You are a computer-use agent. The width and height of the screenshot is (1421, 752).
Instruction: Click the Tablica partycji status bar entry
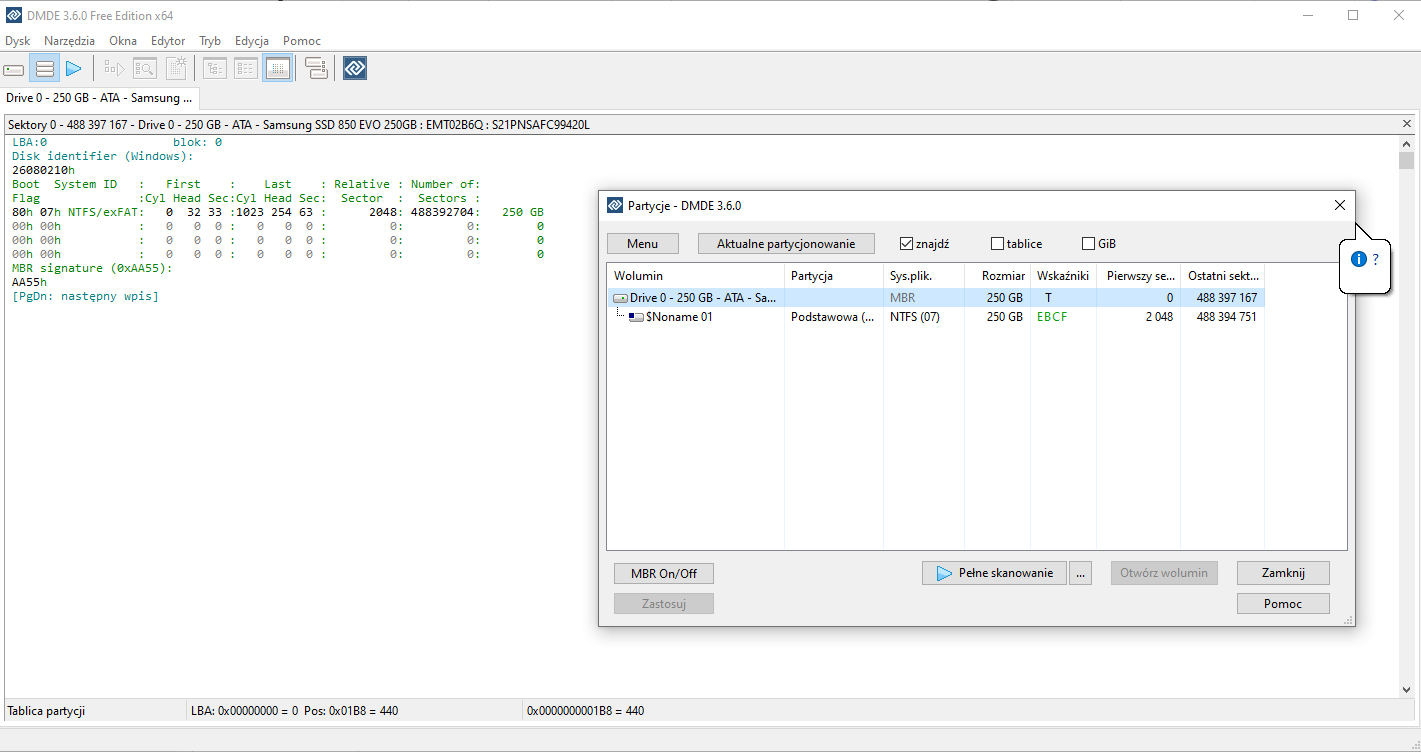46,711
